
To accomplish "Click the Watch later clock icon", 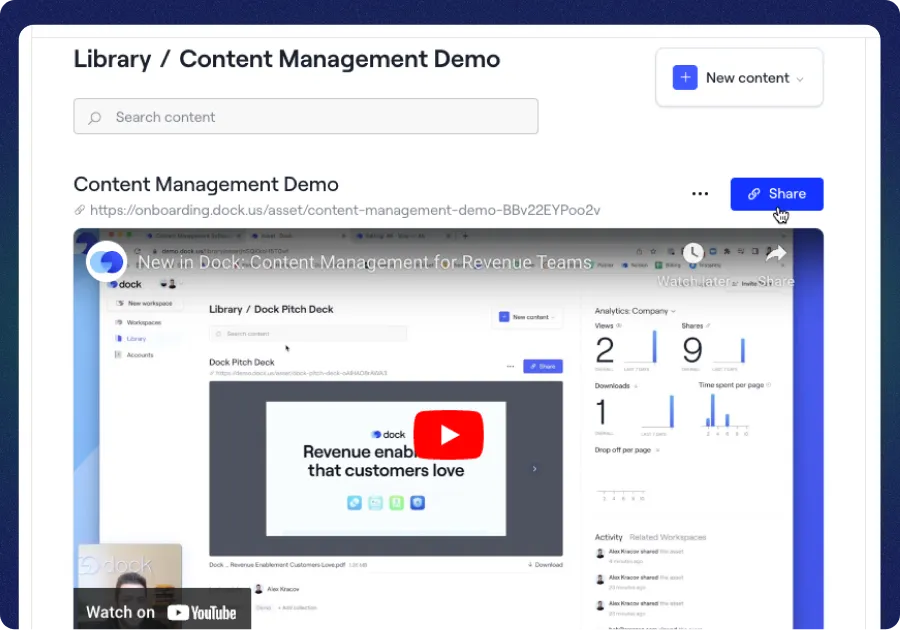I will (x=693, y=253).
